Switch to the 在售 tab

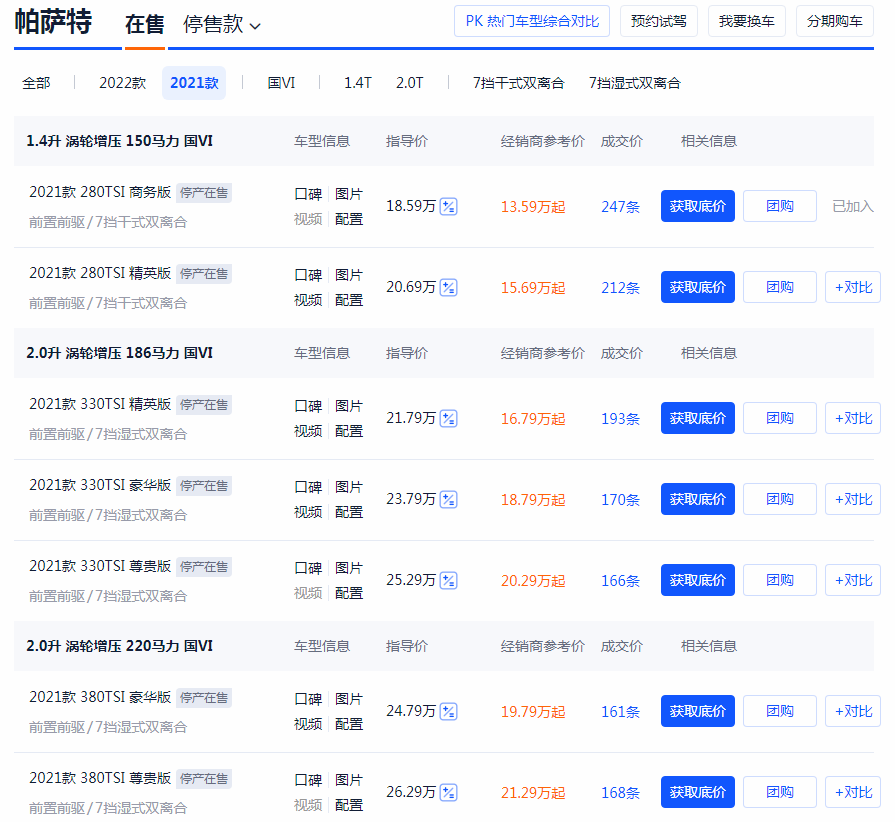[x=144, y=25]
